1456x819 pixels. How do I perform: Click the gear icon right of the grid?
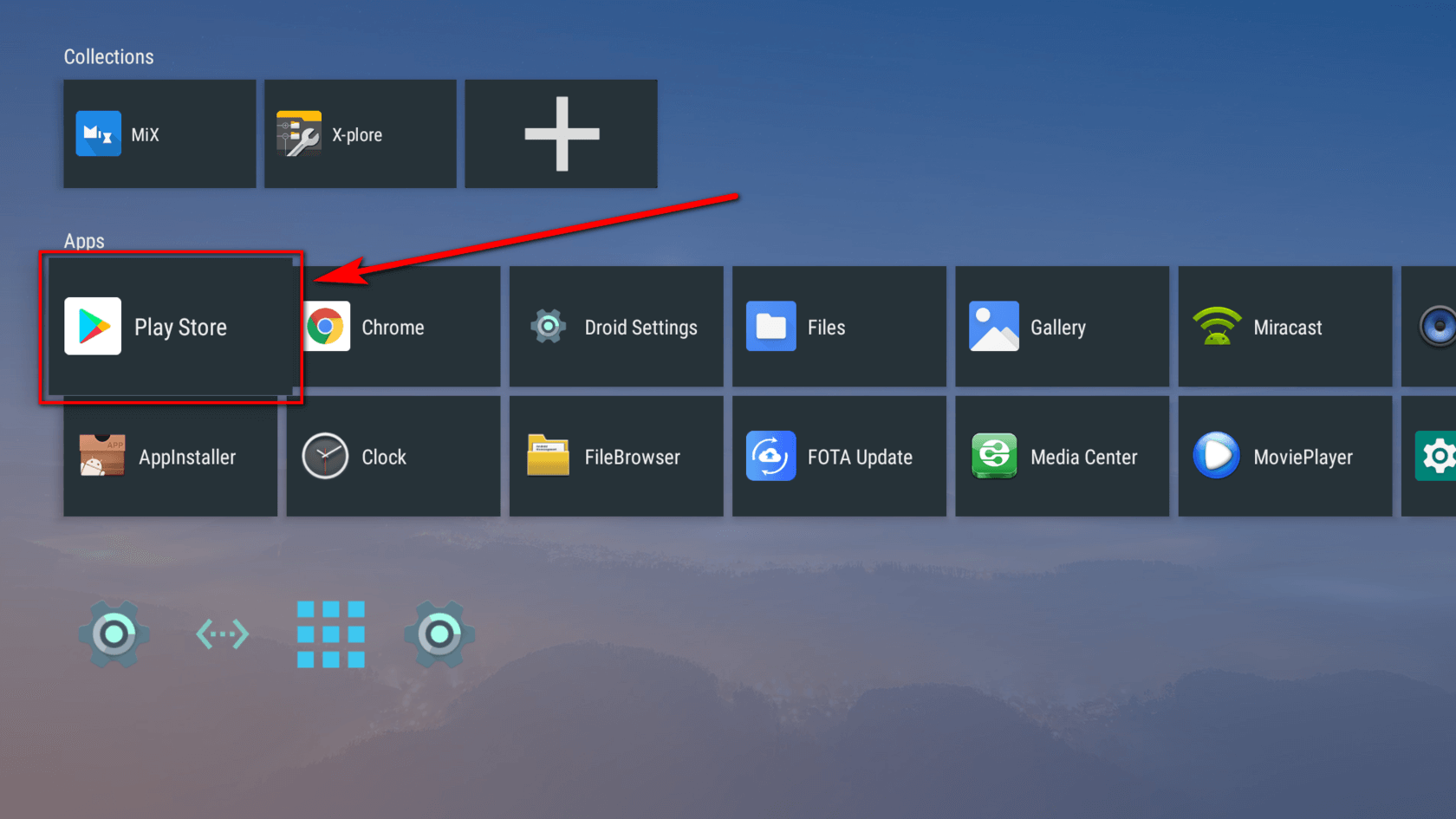[439, 634]
